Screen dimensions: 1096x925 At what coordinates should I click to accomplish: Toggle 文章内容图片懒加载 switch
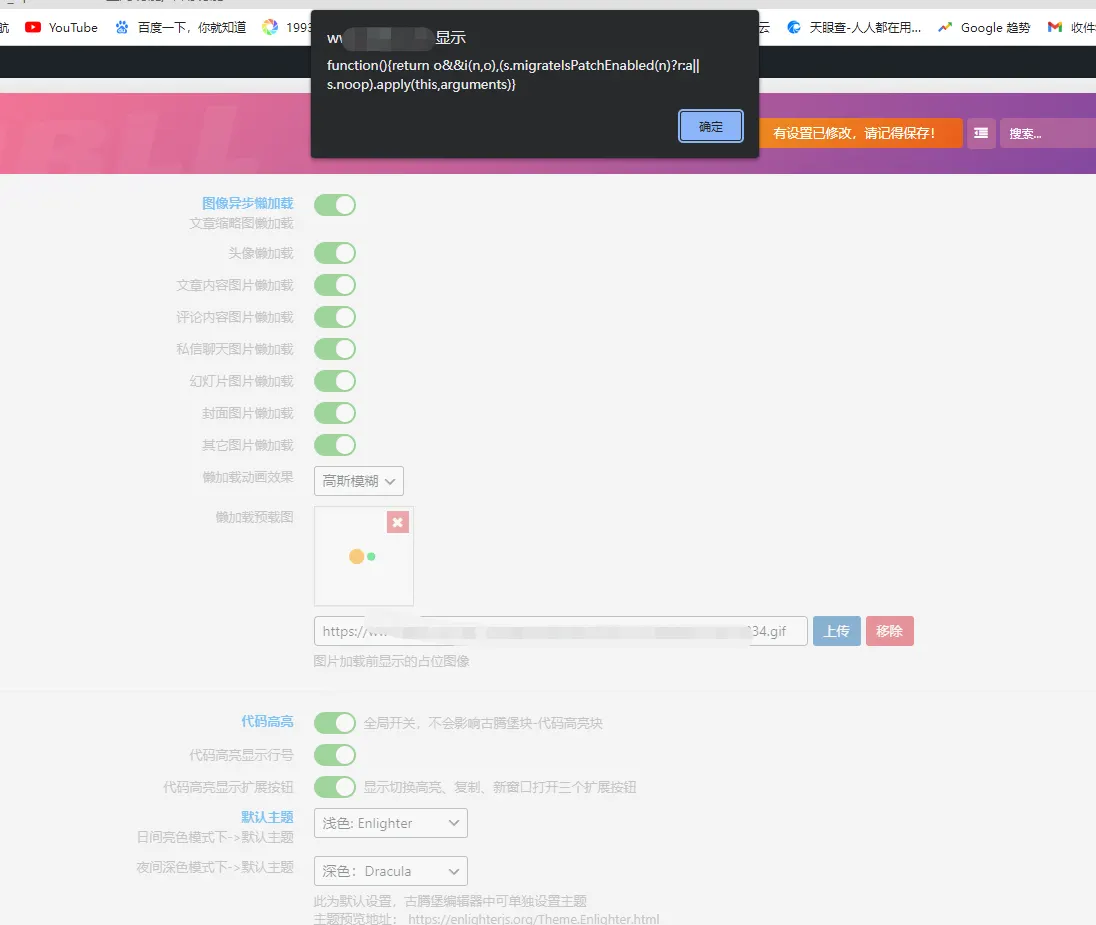tap(335, 285)
